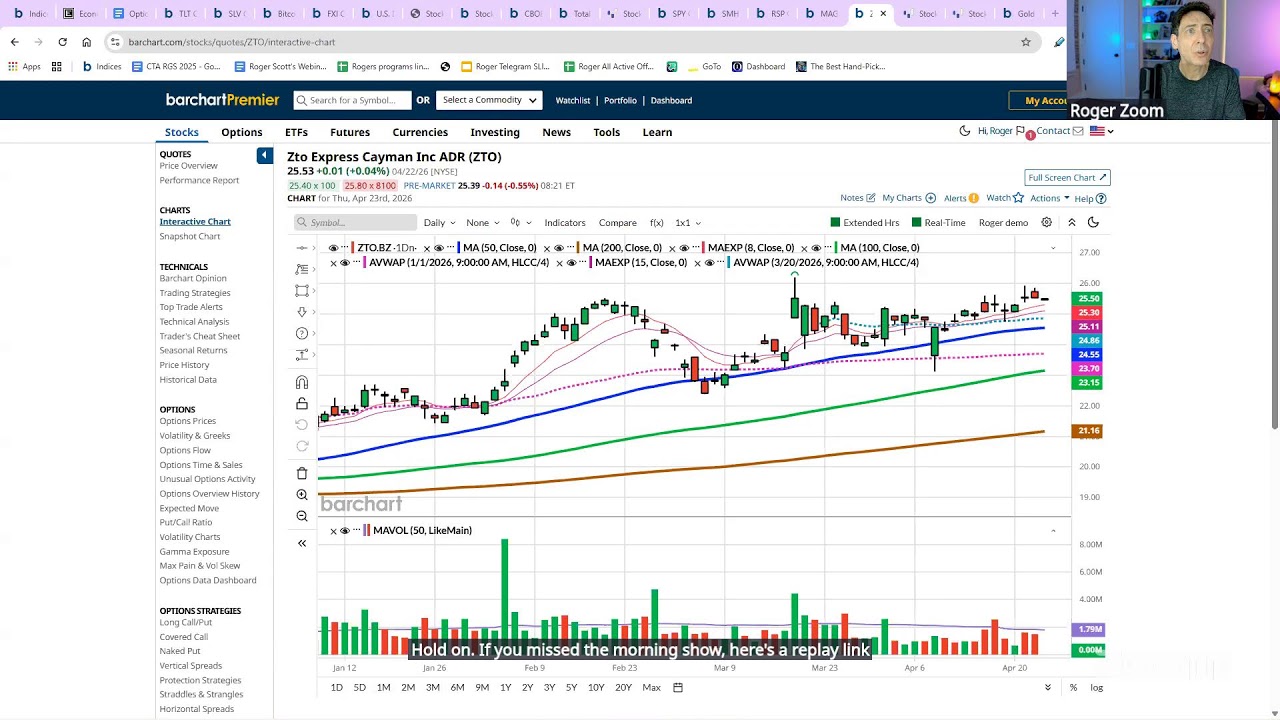The image size is (1280, 720).
Task: Select the 1Y time range
Action: pos(506,687)
